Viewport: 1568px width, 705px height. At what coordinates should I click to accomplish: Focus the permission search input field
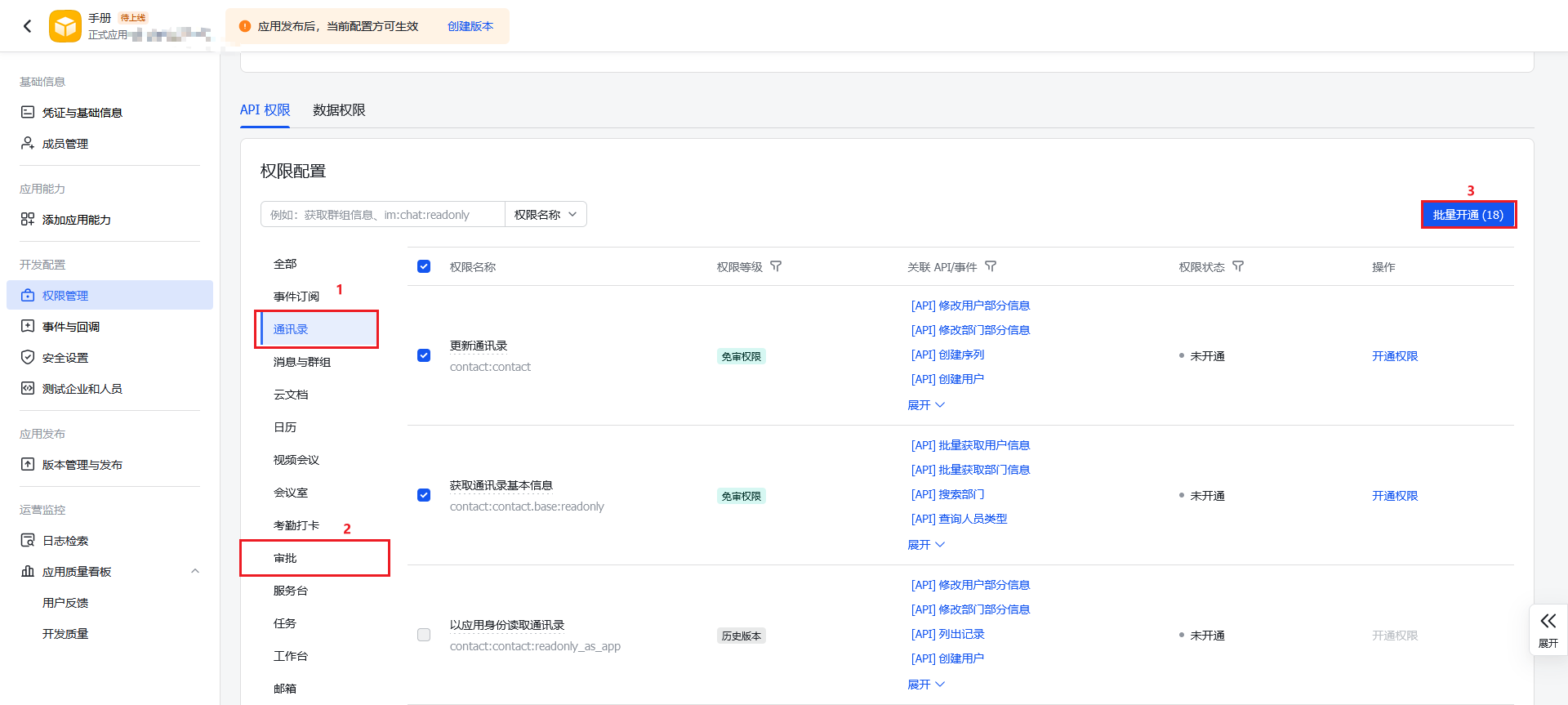(x=383, y=214)
